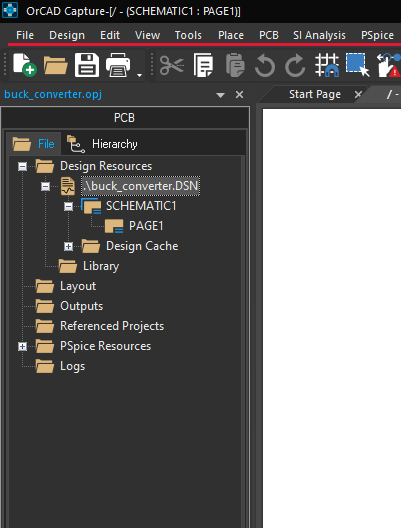Open the Place menu
This screenshot has width=401, height=528.
pos(231,35)
